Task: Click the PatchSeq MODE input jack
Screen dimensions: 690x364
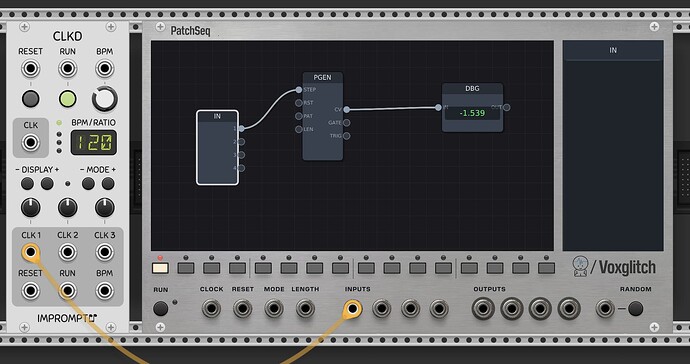Action: tap(274, 309)
